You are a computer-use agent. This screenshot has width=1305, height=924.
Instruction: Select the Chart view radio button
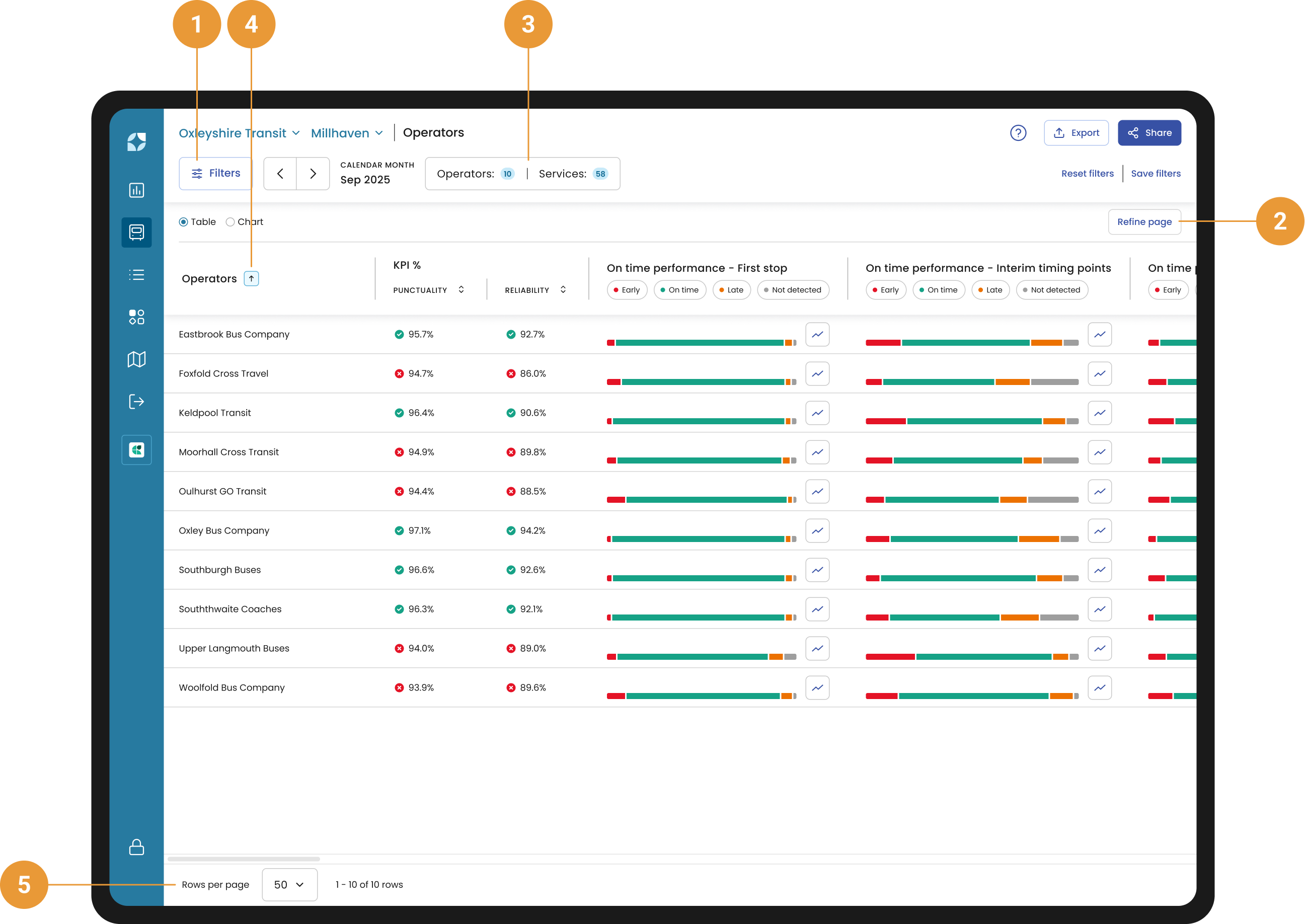(231, 222)
